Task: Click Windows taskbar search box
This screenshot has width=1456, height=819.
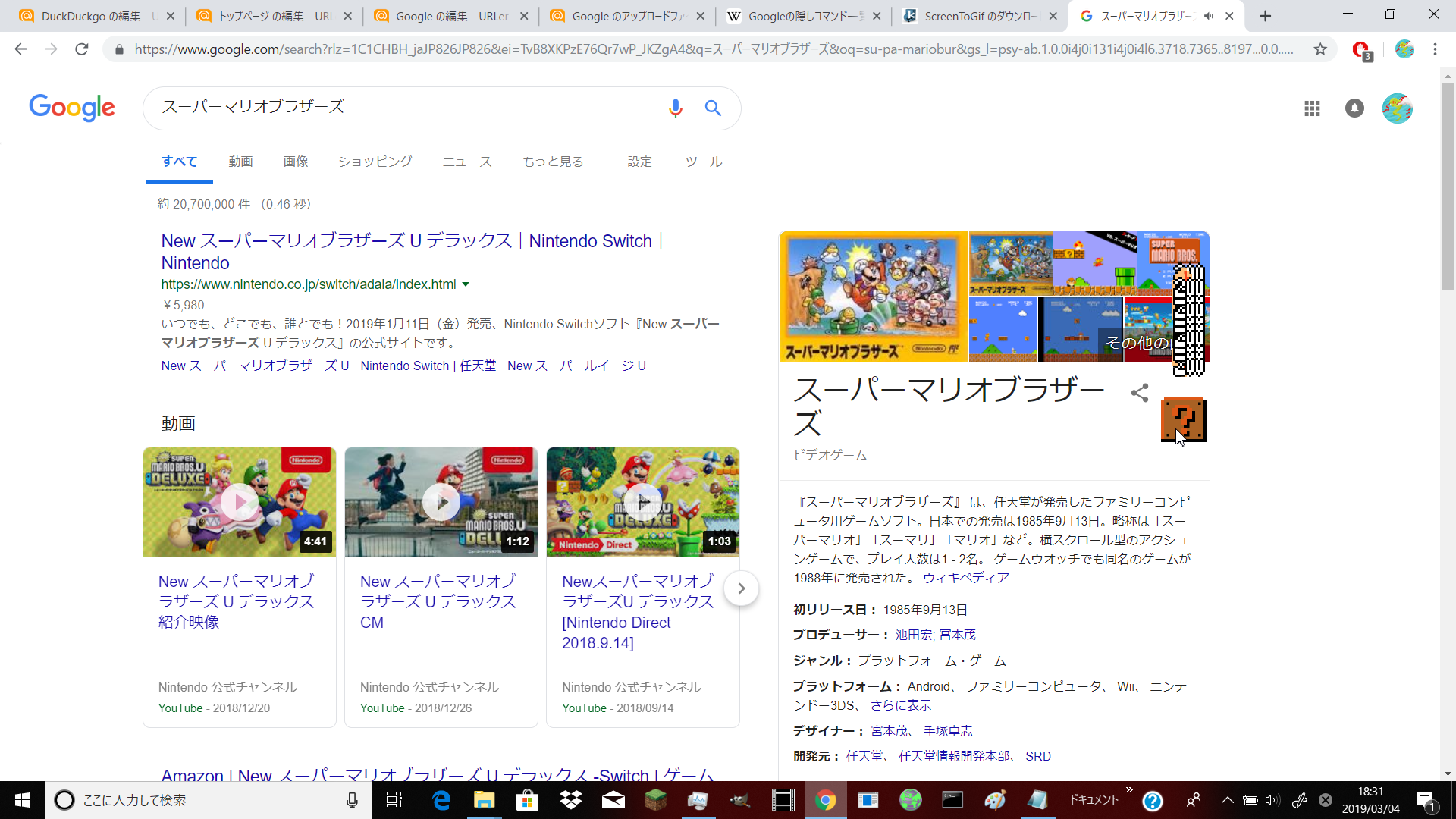Action: pos(209,800)
